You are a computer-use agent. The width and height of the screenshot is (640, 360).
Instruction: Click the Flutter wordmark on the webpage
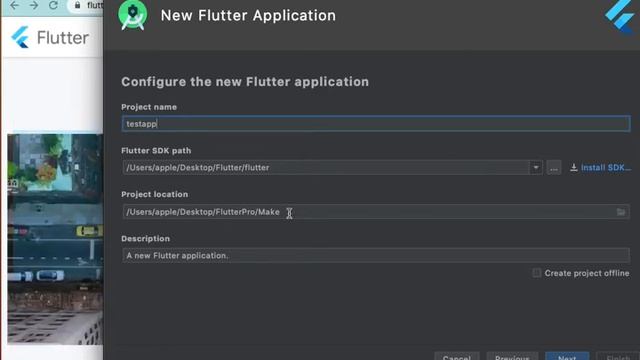(x=63, y=38)
